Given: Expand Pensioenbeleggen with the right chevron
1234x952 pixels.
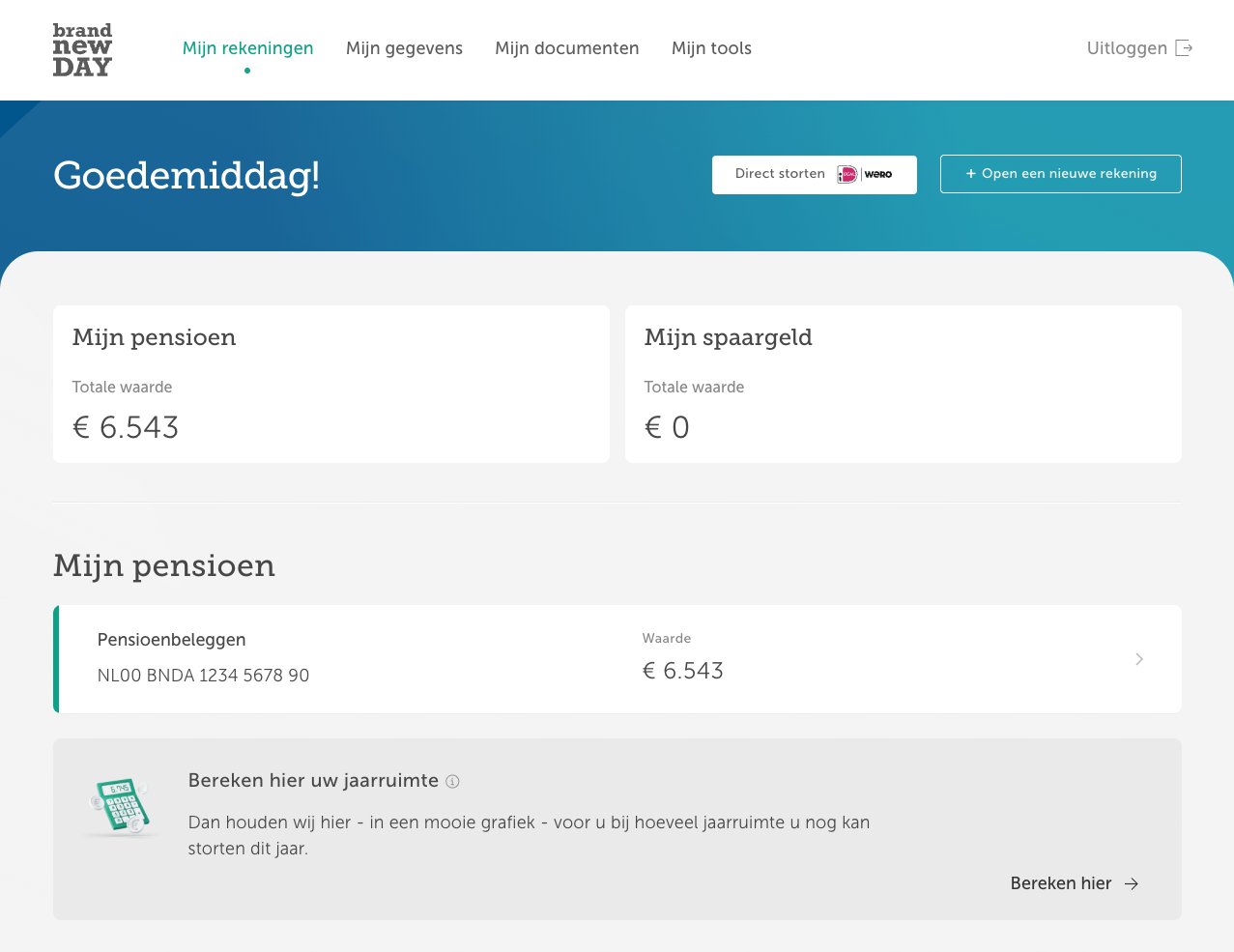Looking at the screenshot, I should pos(1139,659).
